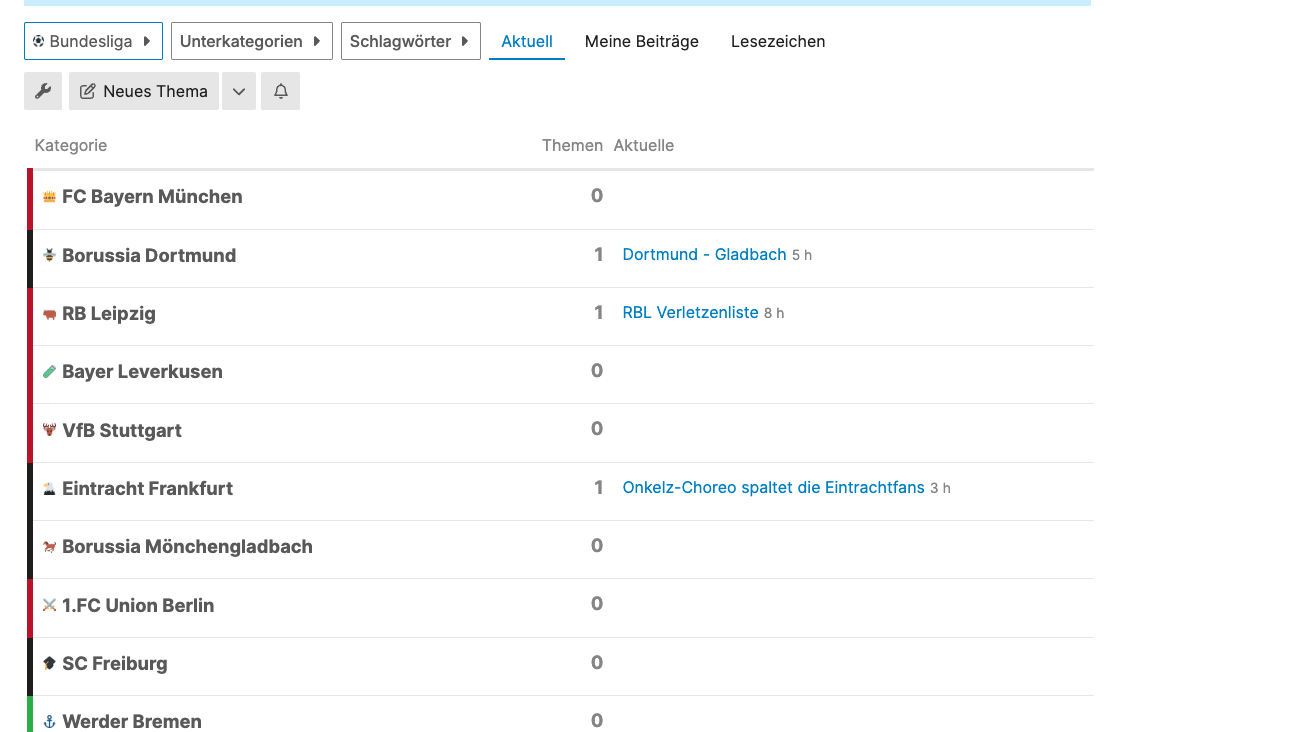
Task: Click the anchor icon beside Werder Bremen
Action: point(49,721)
